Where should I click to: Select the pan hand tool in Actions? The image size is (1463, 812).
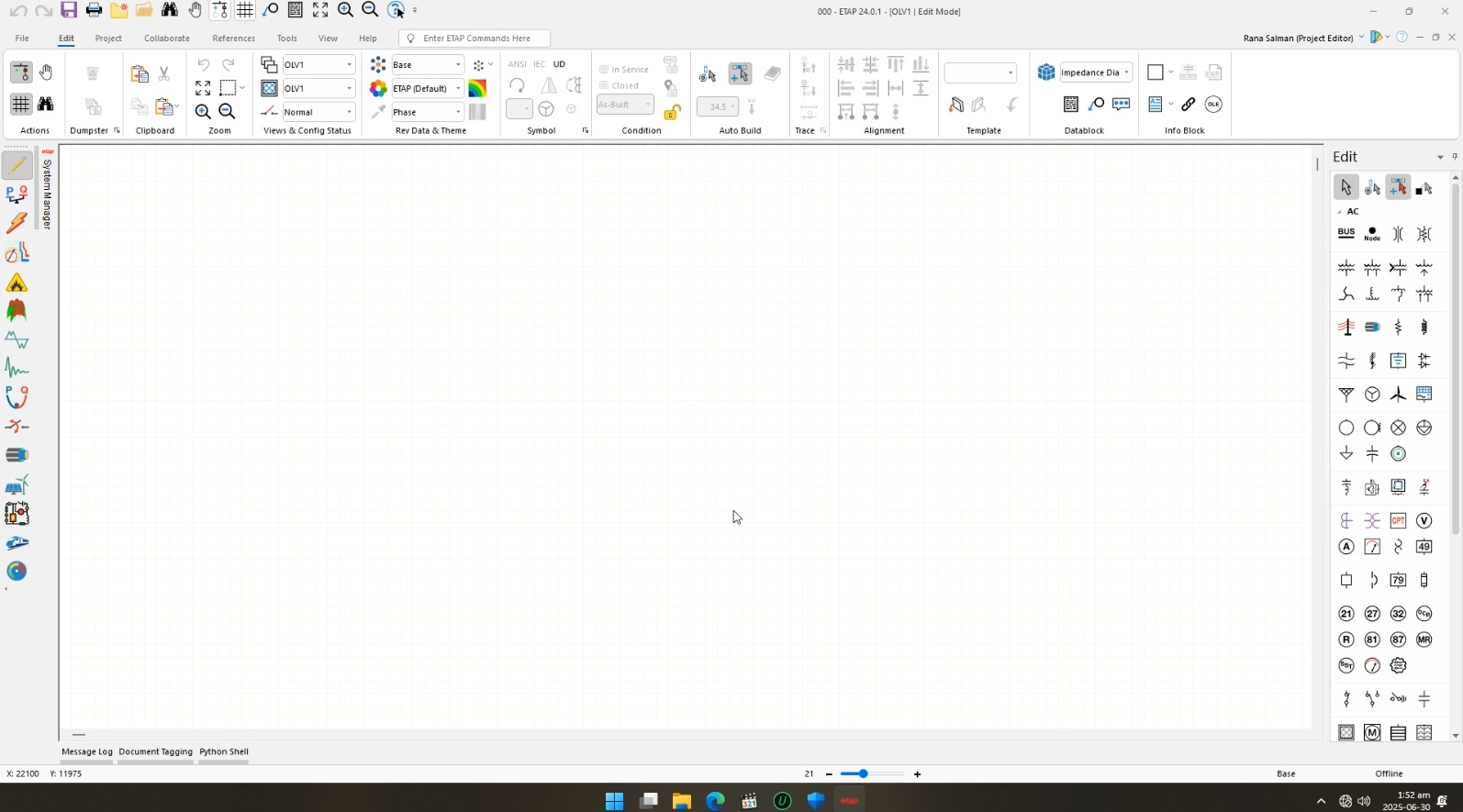[x=46, y=72]
